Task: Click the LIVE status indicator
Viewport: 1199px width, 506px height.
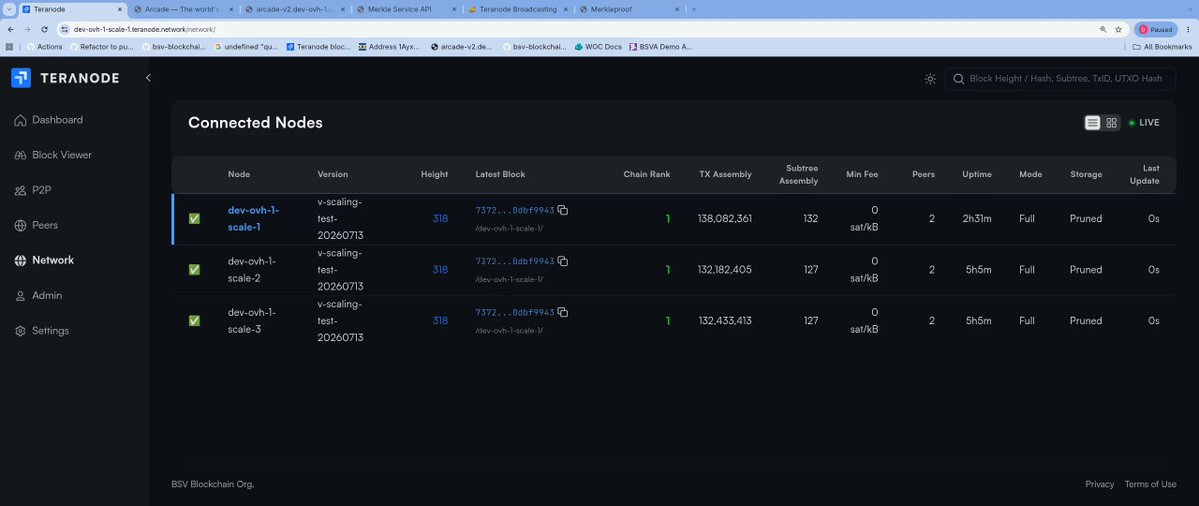Action: click(1144, 122)
